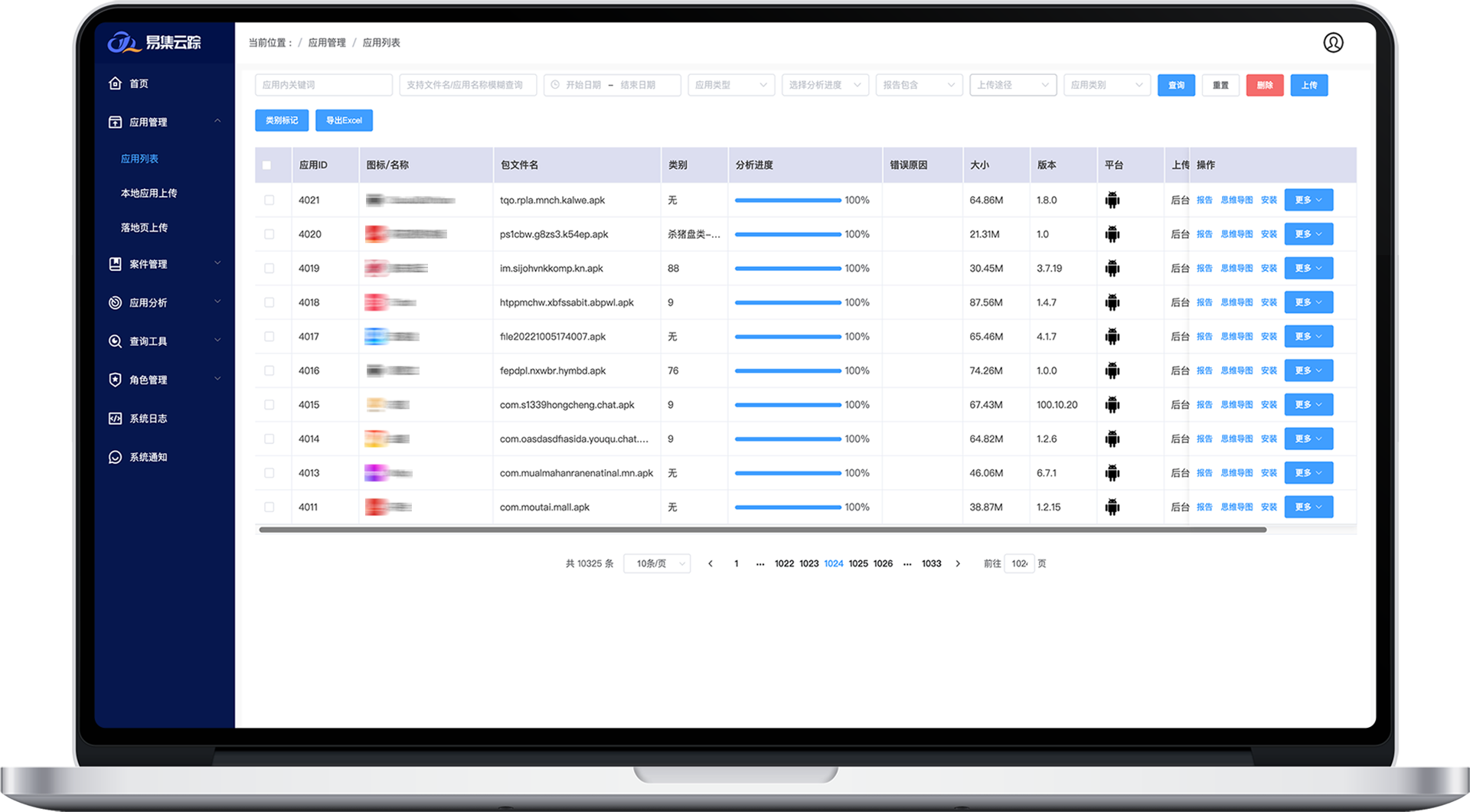1470x812 pixels.
Task: Click the 系统通知 chat bubble icon
Action: (x=115, y=457)
